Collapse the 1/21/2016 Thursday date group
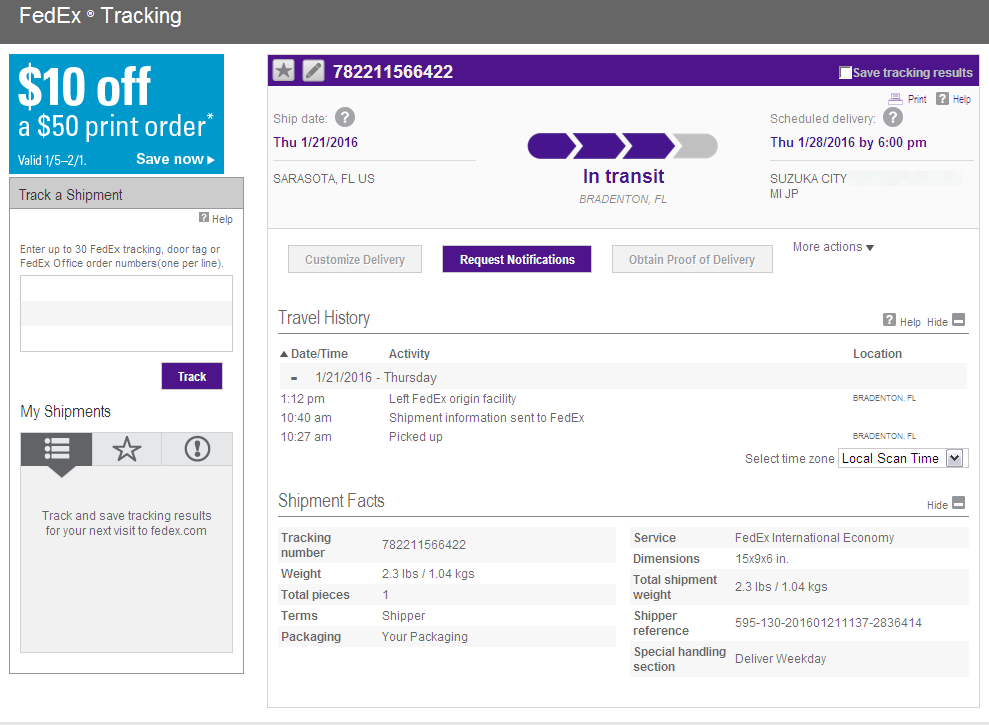The width and height of the screenshot is (989, 725). click(294, 378)
